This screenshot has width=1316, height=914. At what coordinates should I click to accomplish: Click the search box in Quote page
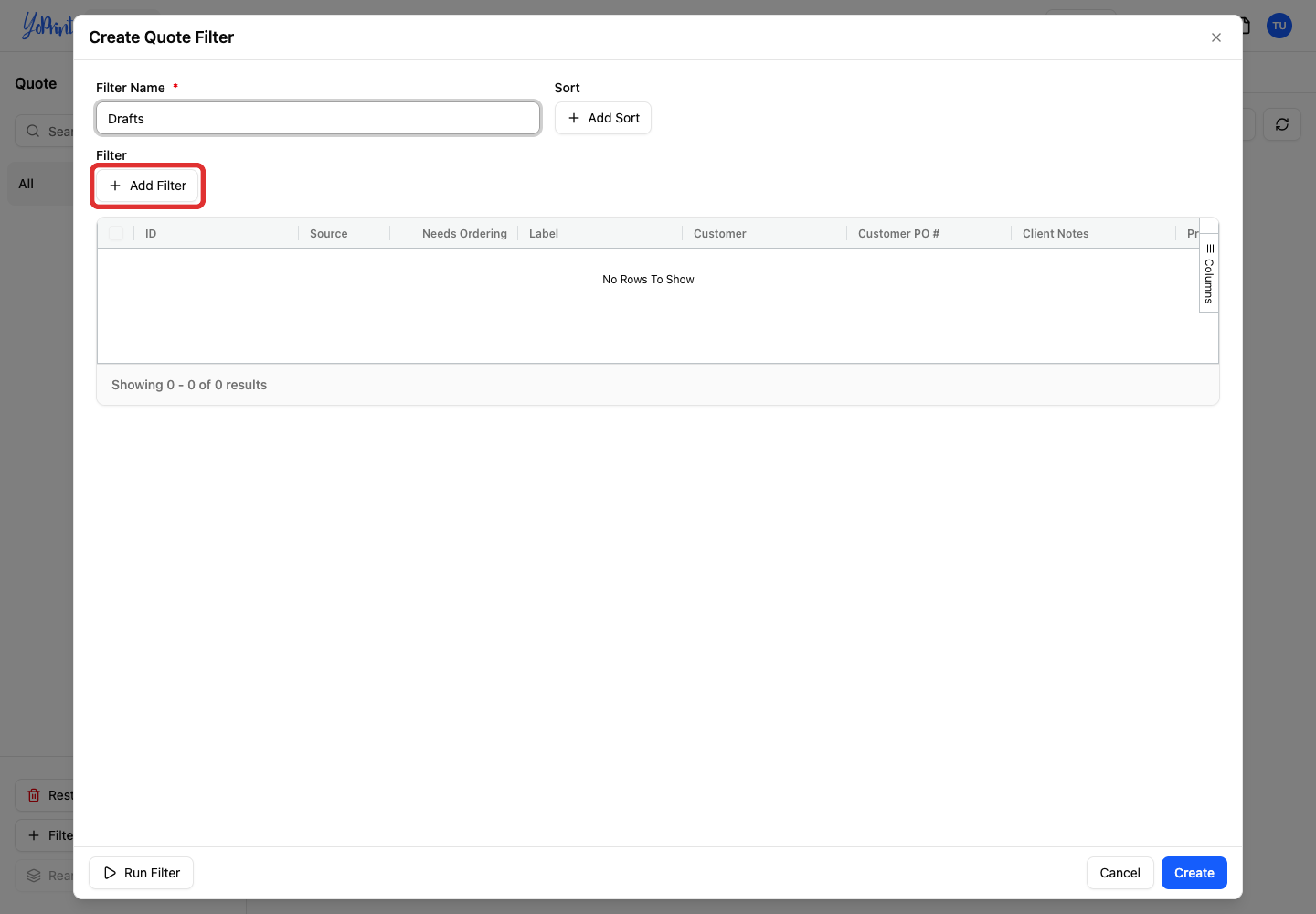point(45,131)
